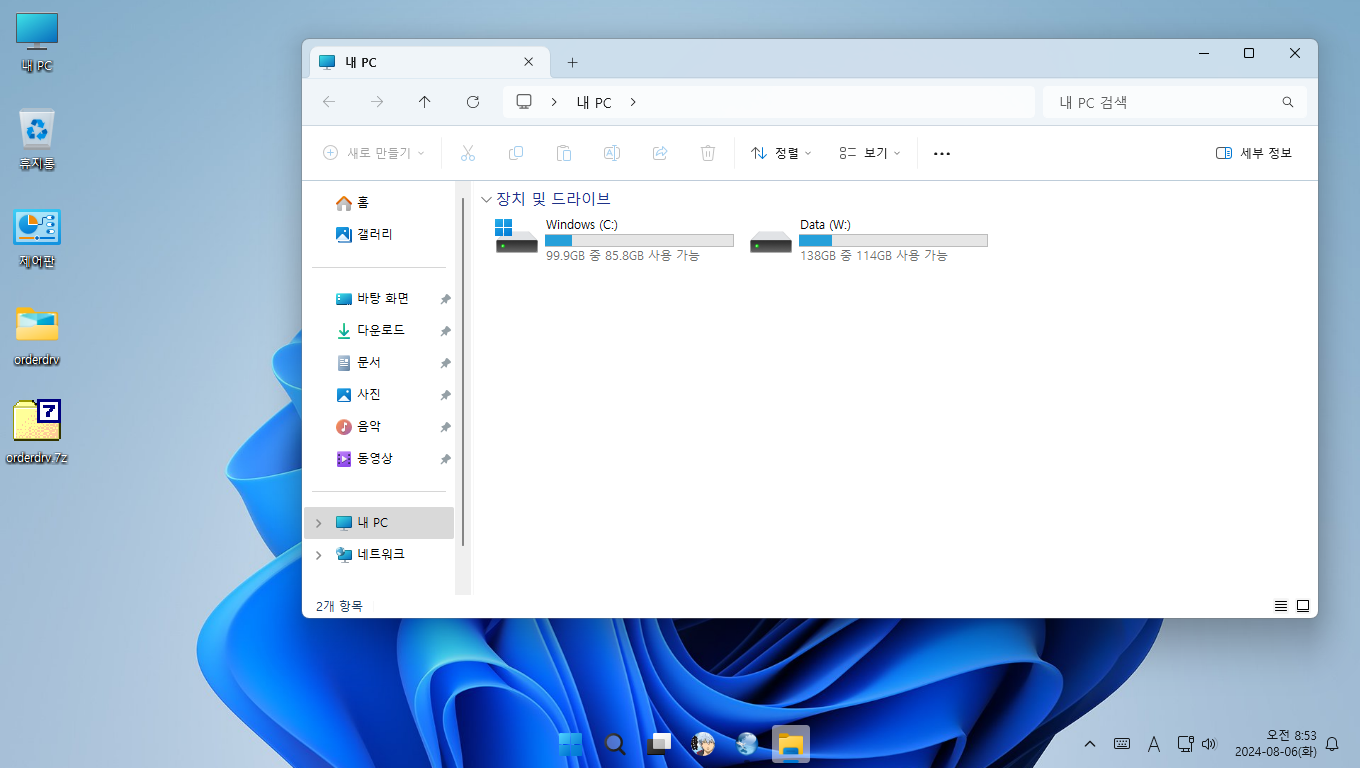Click the Forward navigation arrow
This screenshot has height=768, width=1360.
point(377,102)
